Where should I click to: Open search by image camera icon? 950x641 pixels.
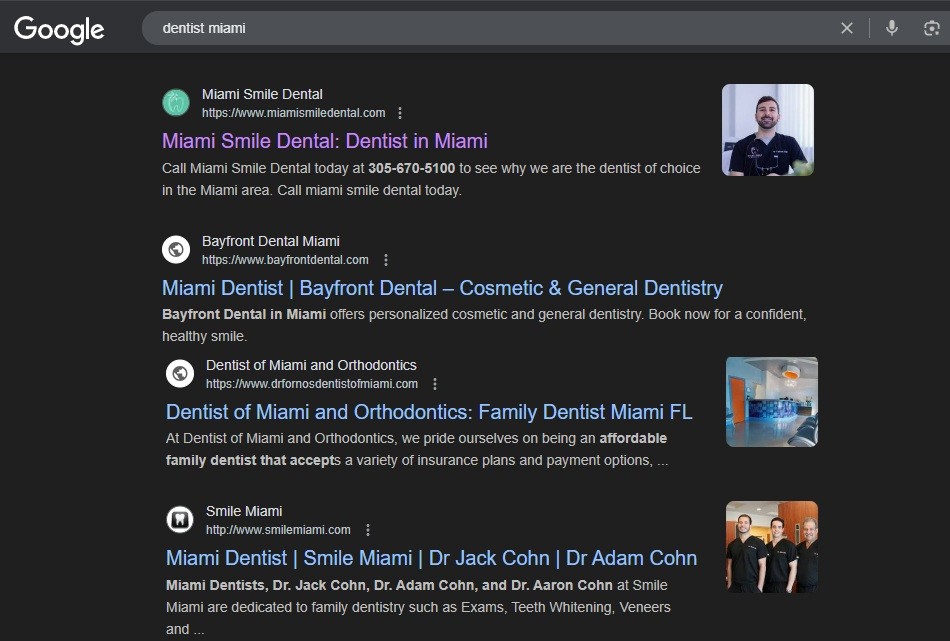click(931, 28)
